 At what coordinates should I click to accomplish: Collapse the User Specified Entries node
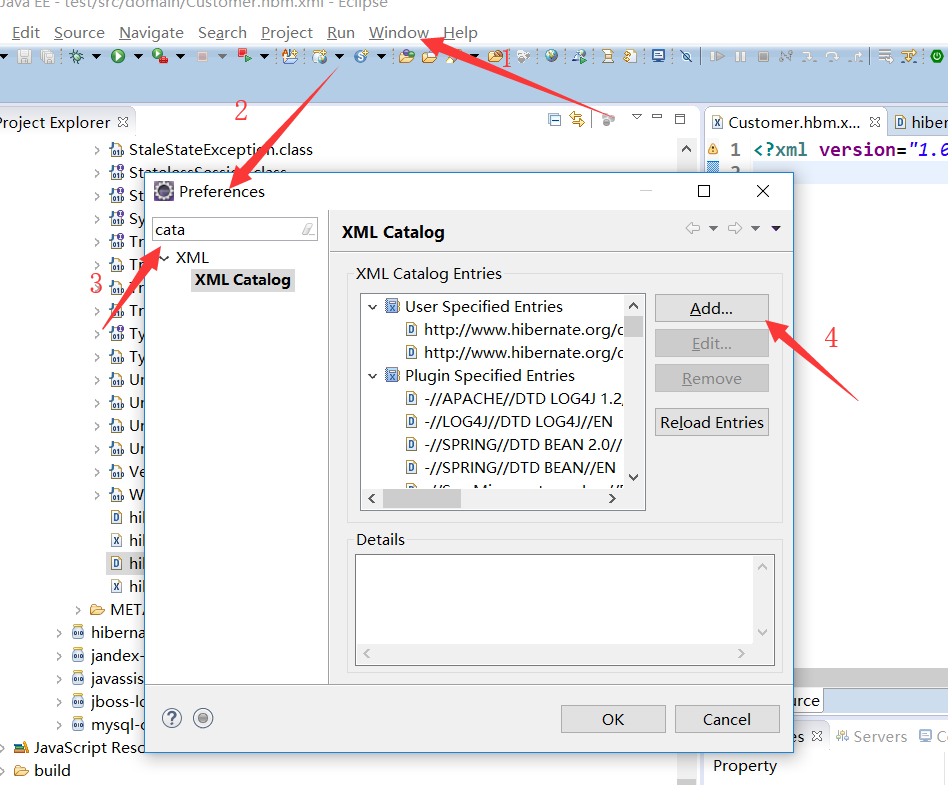tap(373, 307)
